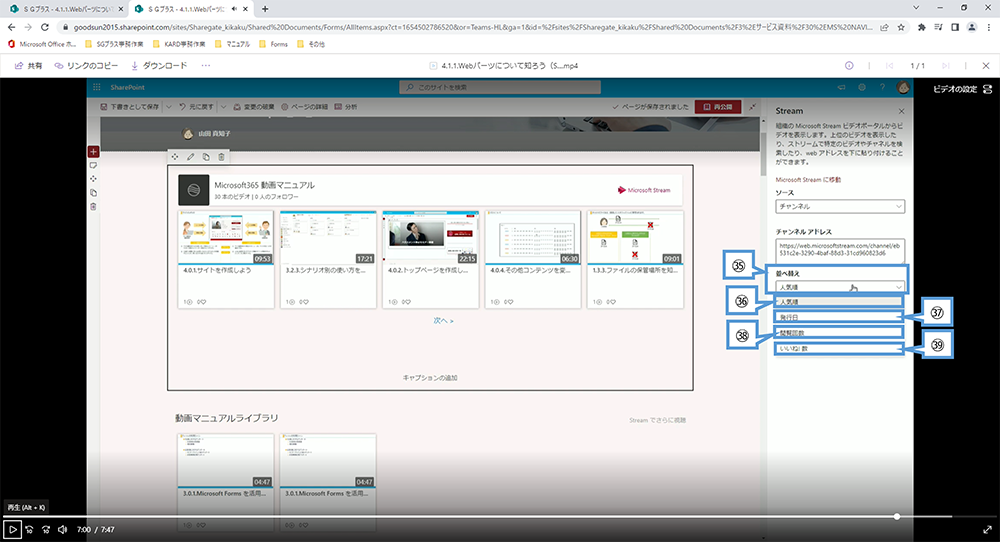The image size is (1000, 542).
Task: Click 共有 share button
Action: (29, 66)
